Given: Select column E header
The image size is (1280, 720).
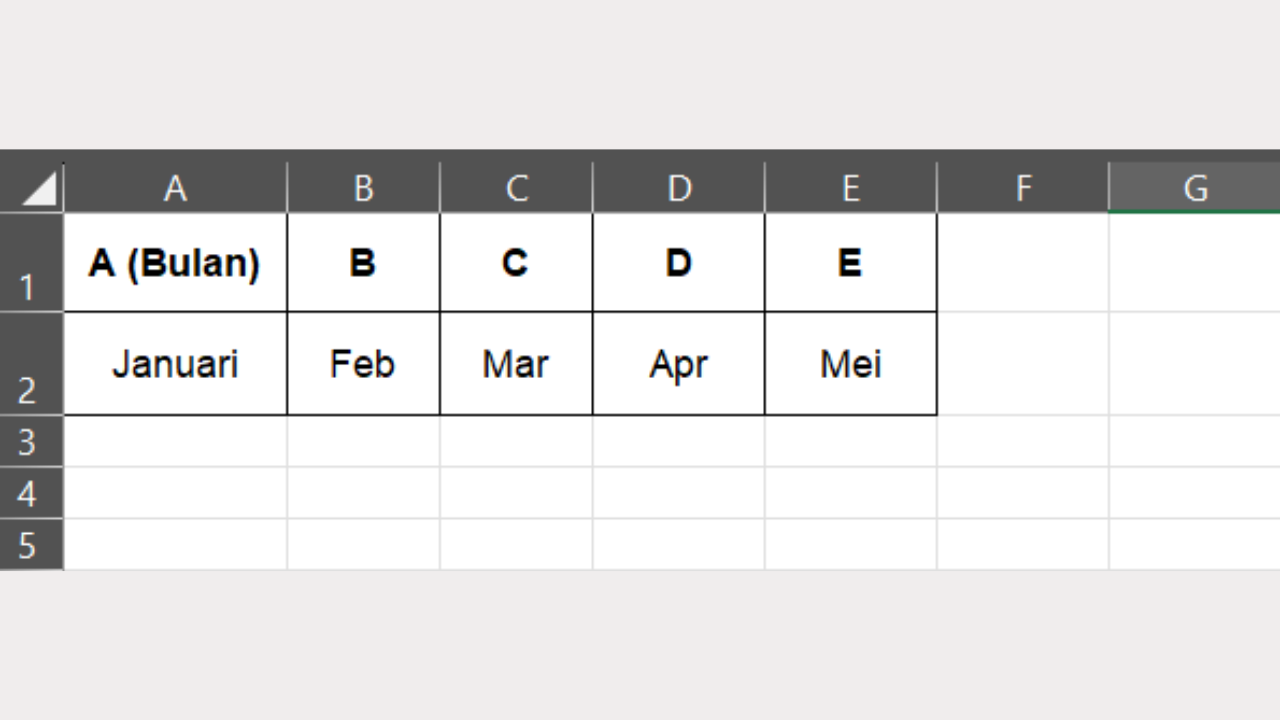Looking at the screenshot, I should click(x=851, y=188).
